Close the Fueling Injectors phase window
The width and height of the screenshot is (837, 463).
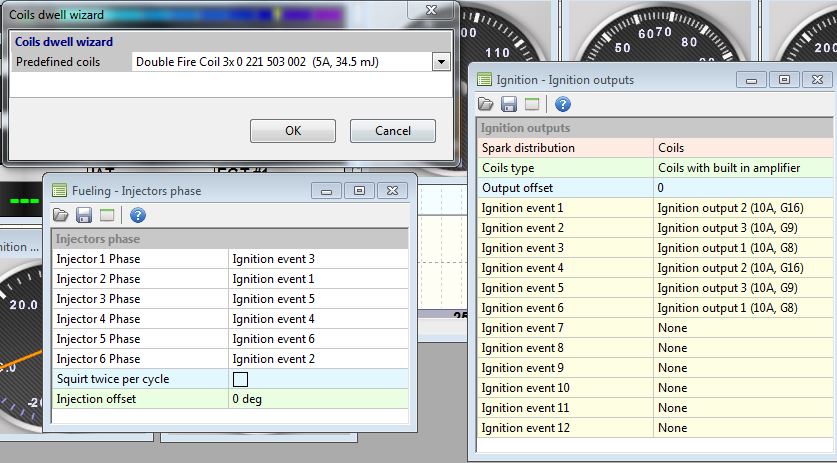(393, 190)
